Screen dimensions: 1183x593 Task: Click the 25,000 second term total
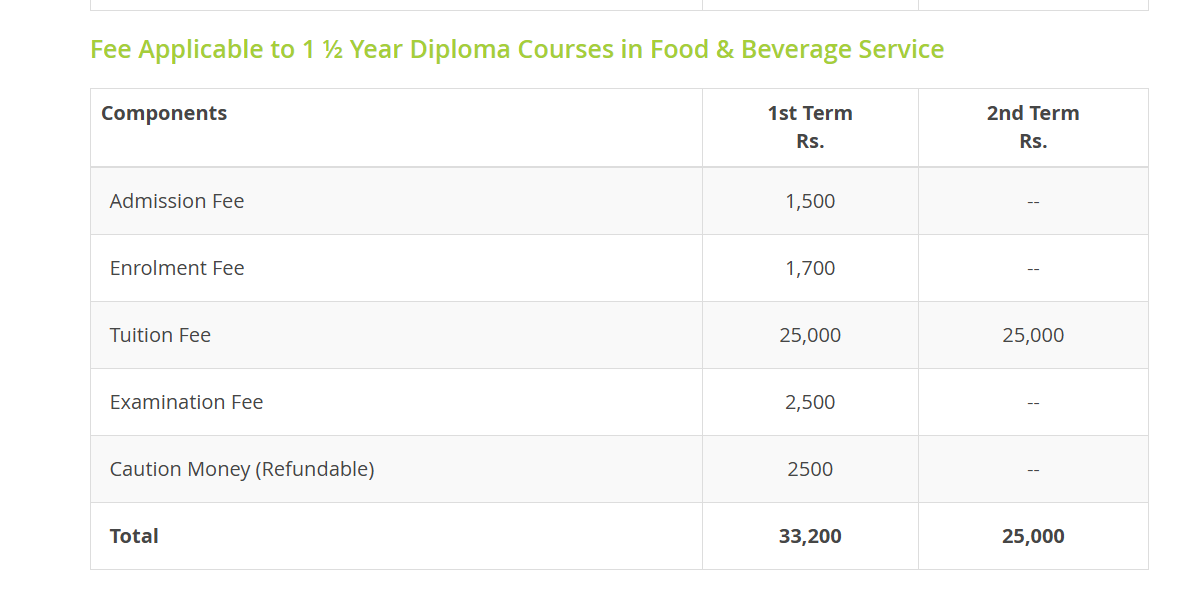coord(1033,536)
